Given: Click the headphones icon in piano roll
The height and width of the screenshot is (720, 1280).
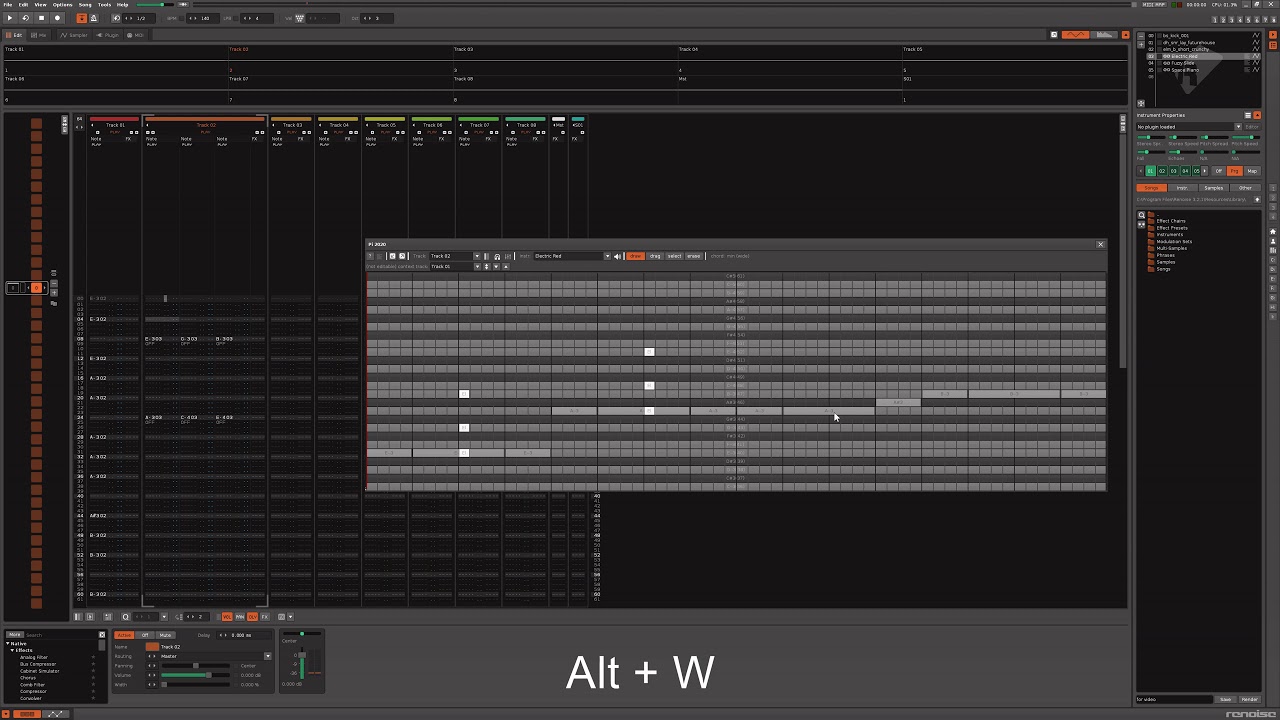Looking at the screenshot, I should 497,257.
